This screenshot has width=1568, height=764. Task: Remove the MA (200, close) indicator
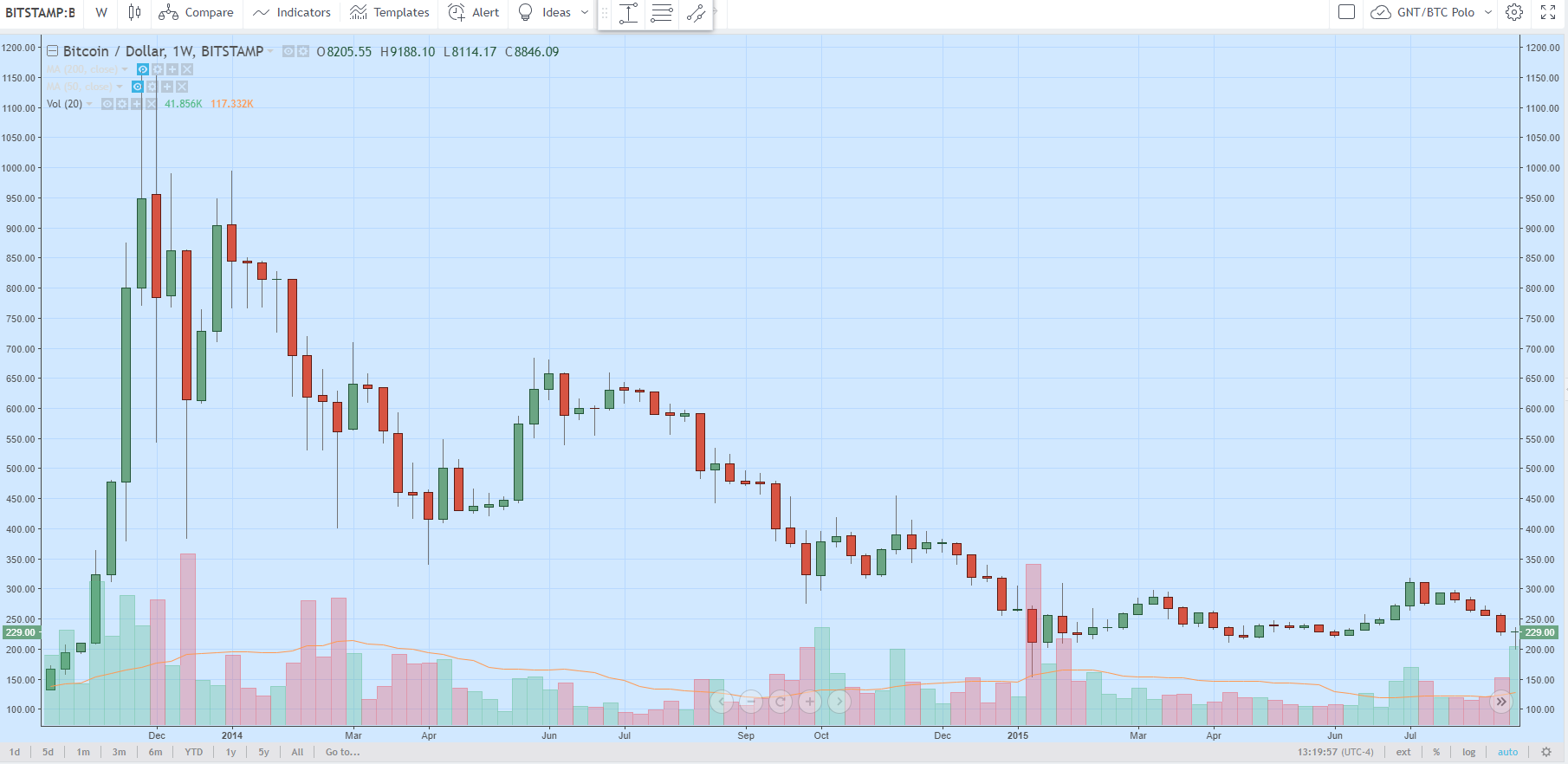(x=187, y=69)
